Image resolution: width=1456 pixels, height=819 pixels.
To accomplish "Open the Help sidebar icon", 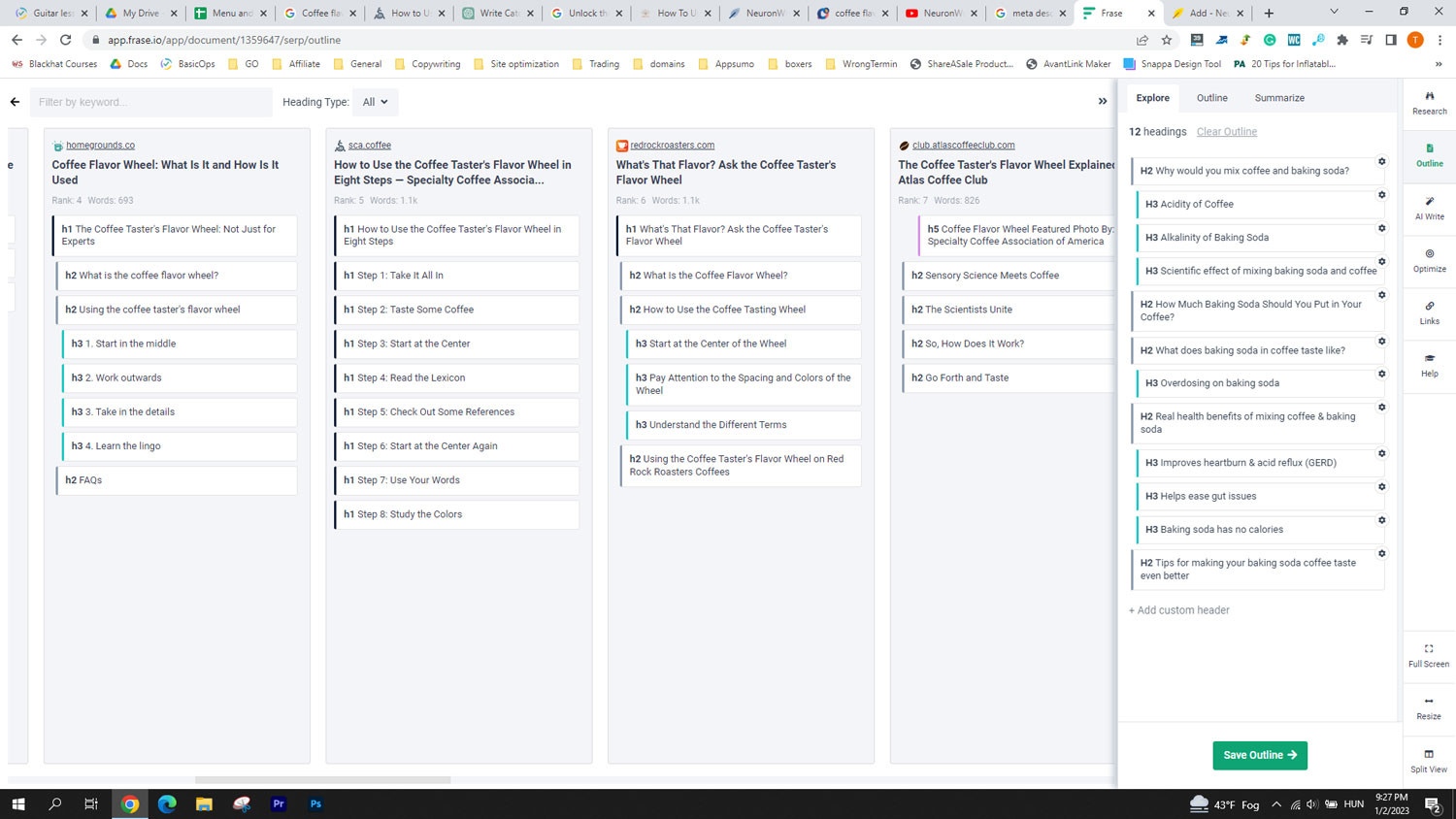I will pyautogui.click(x=1429, y=365).
